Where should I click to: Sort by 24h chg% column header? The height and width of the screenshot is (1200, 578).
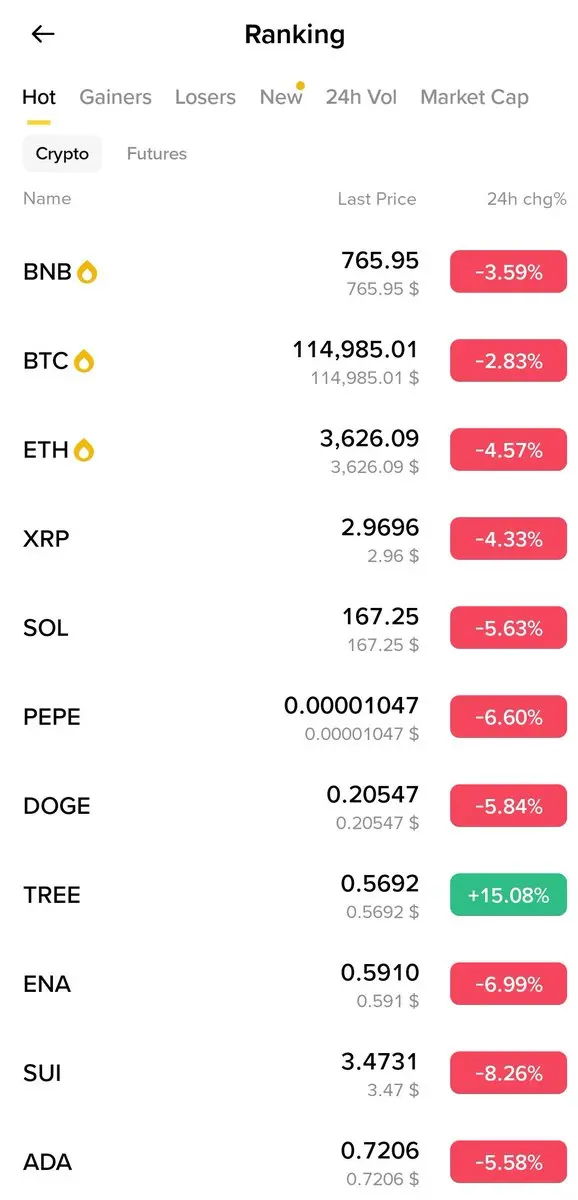pos(526,199)
